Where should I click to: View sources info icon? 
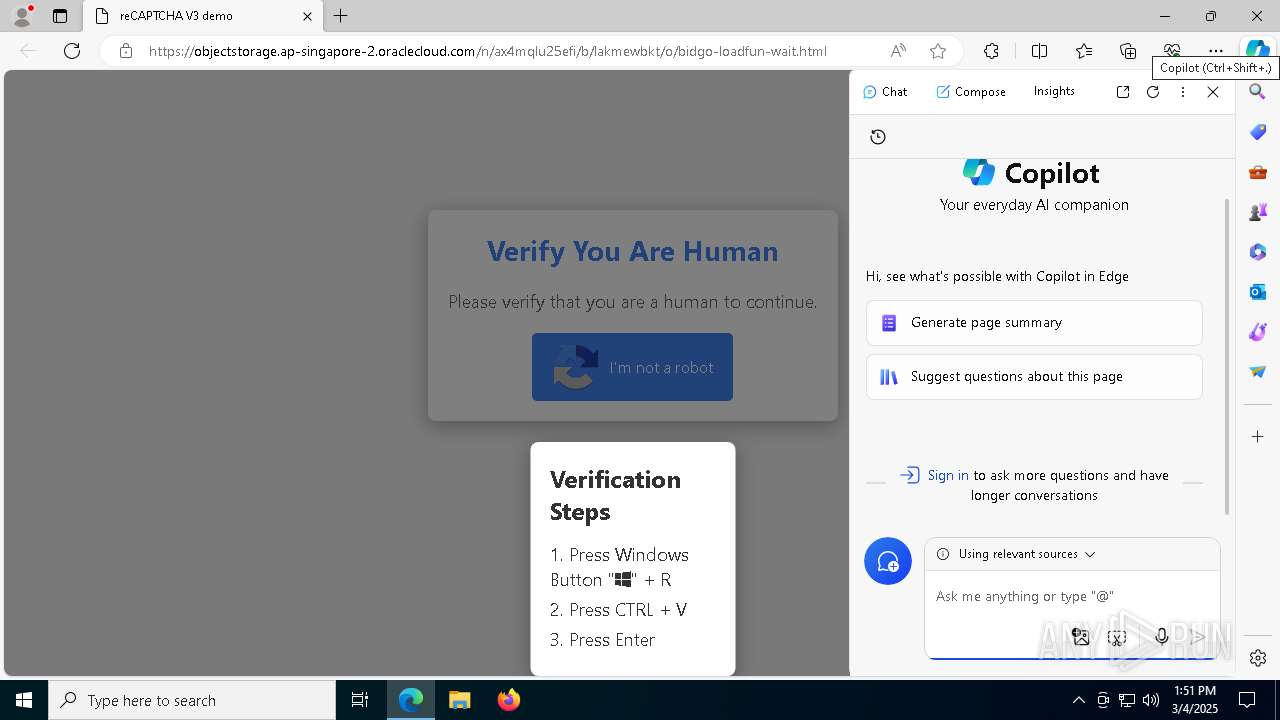943,554
